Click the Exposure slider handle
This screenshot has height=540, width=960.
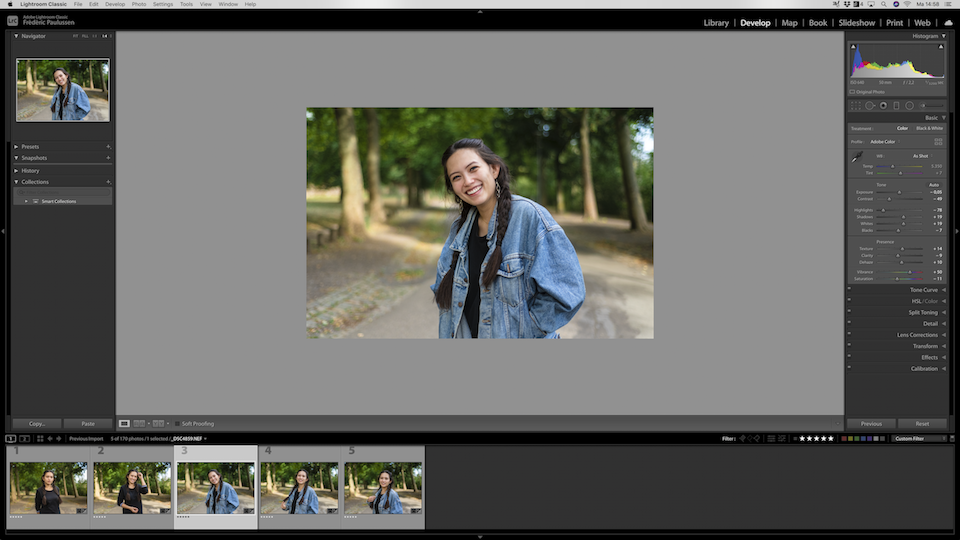coord(899,192)
